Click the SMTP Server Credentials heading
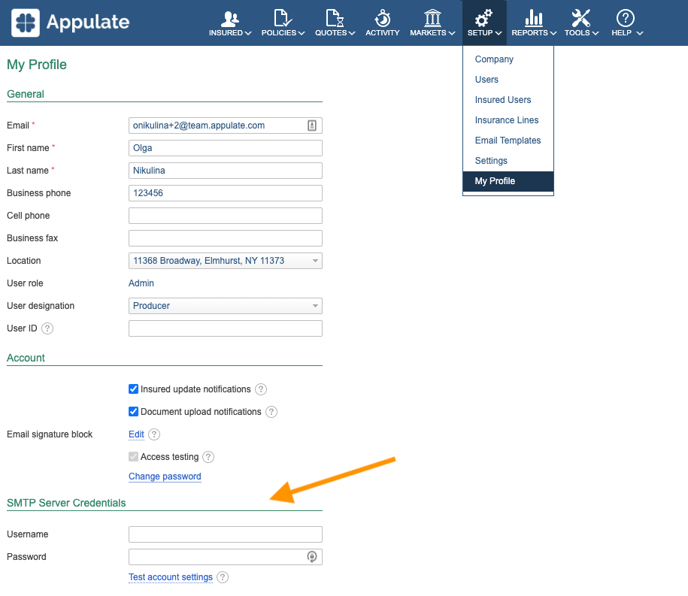688x596 pixels. point(66,503)
